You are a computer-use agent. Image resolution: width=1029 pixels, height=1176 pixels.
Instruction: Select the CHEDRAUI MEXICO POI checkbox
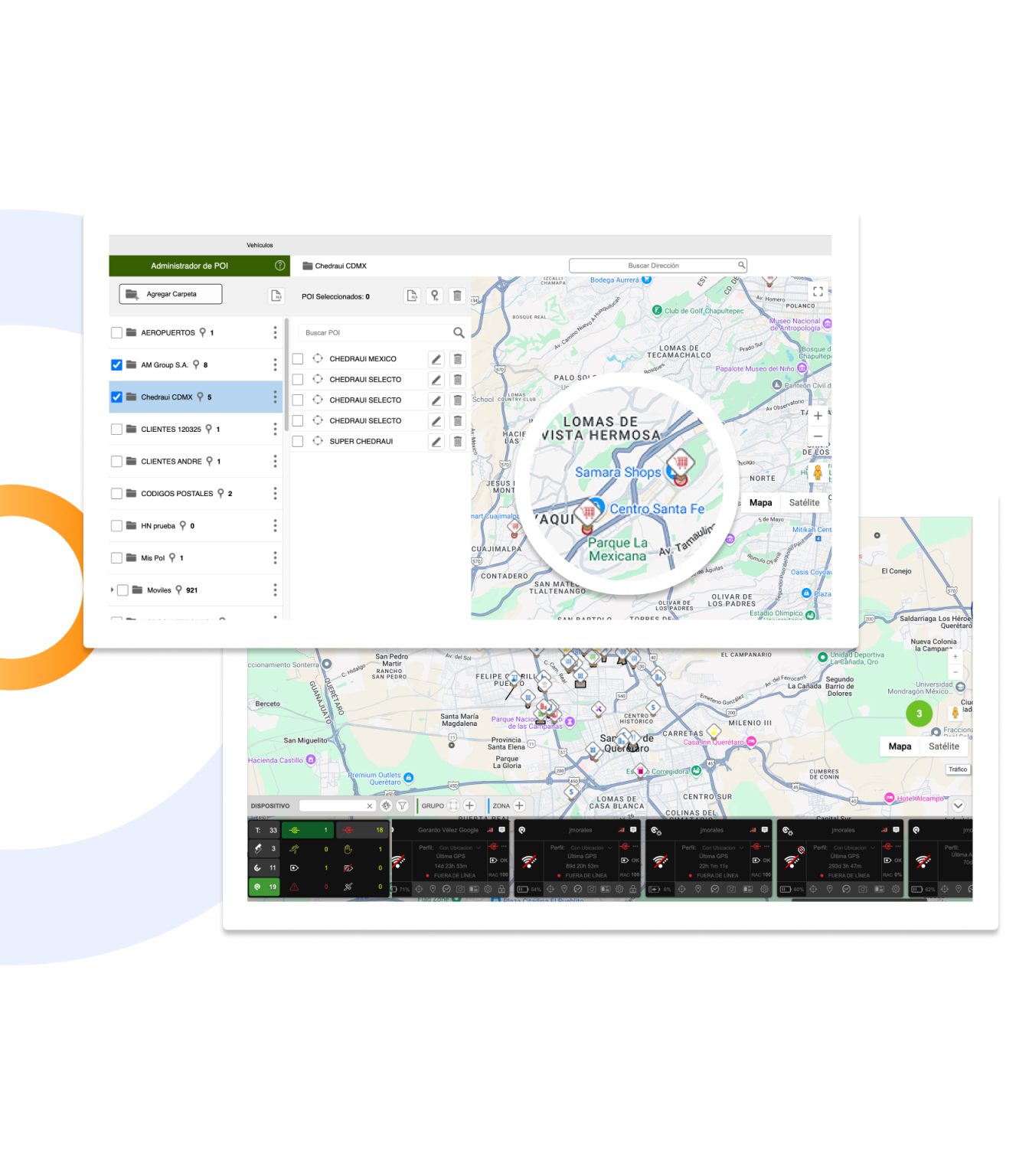[298, 358]
